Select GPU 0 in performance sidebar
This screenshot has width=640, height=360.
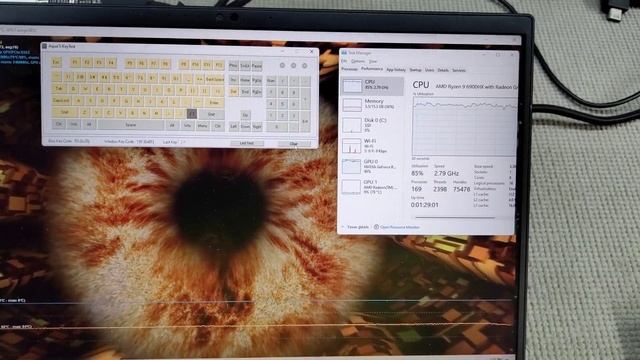click(372, 167)
